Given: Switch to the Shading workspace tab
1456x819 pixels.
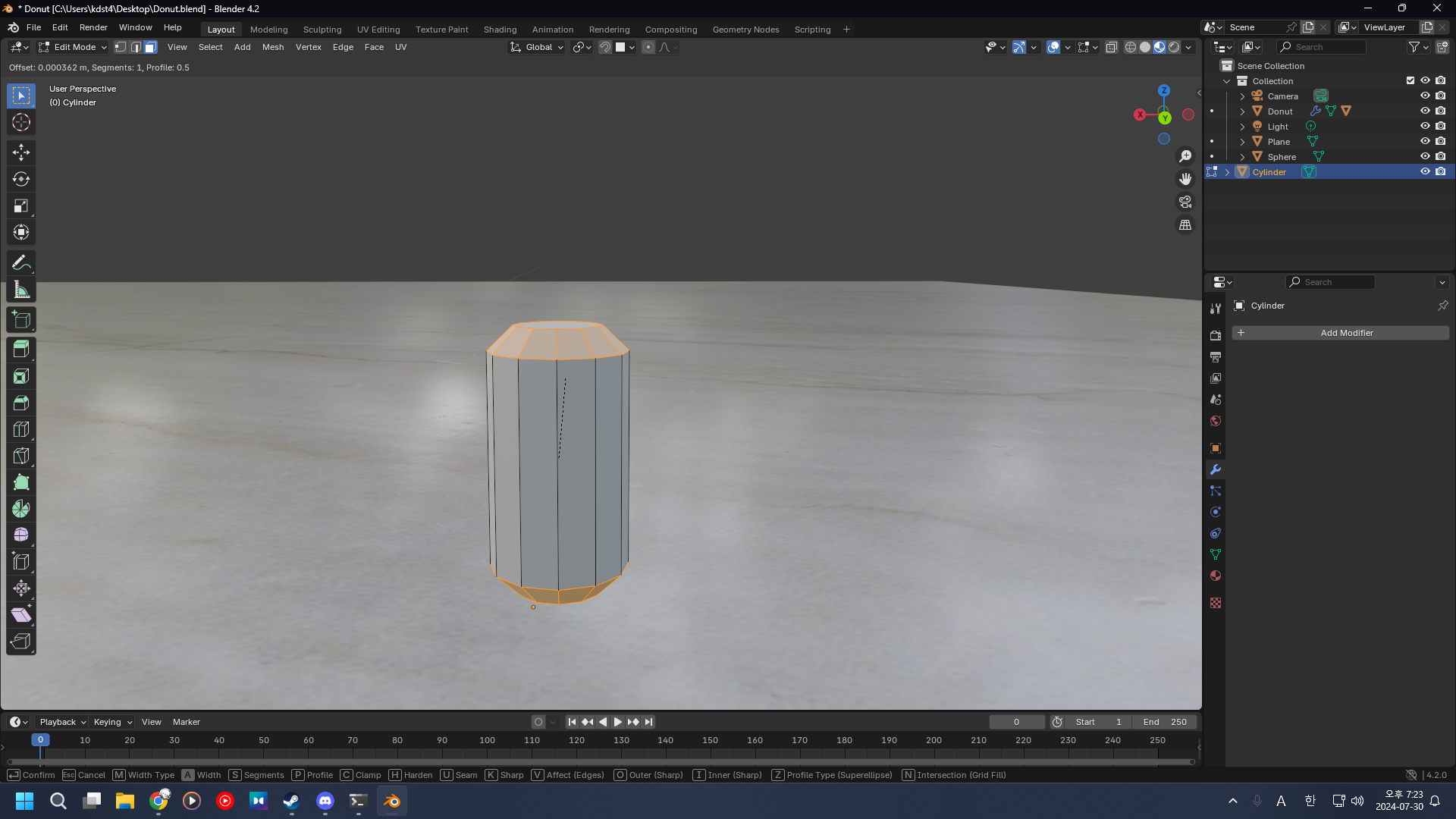Looking at the screenshot, I should click(500, 30).
